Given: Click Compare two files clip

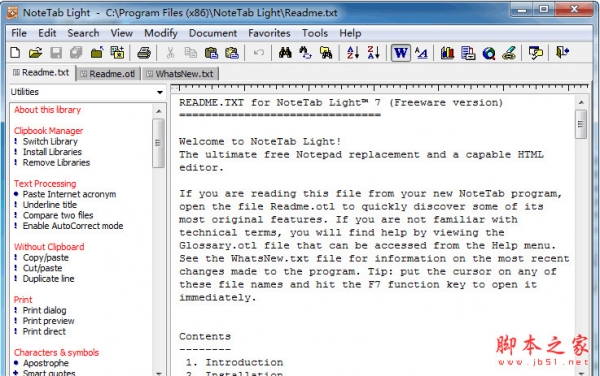Looking at the screenshot, I should [58, 215].
